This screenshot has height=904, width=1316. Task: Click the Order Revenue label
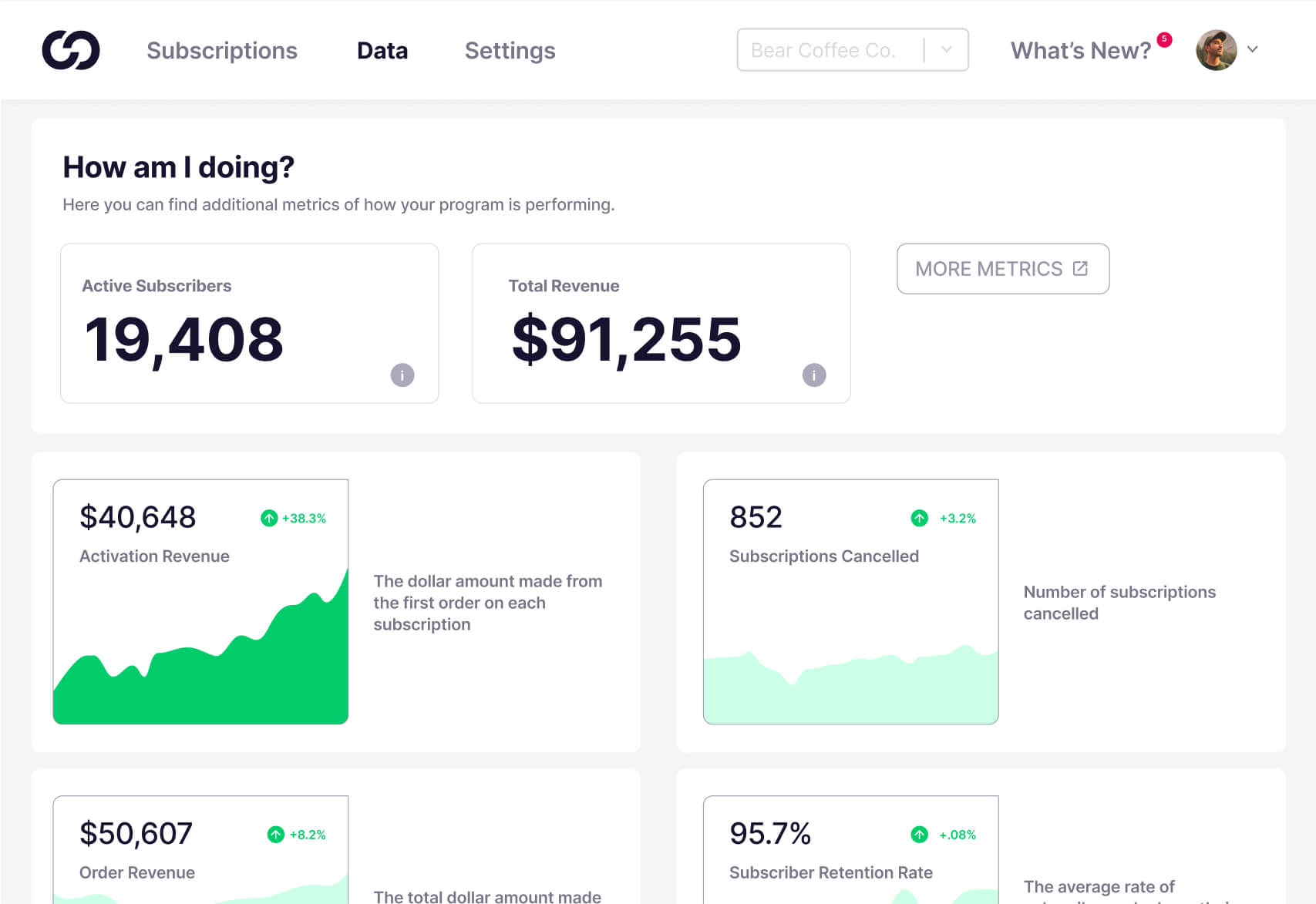137,872
